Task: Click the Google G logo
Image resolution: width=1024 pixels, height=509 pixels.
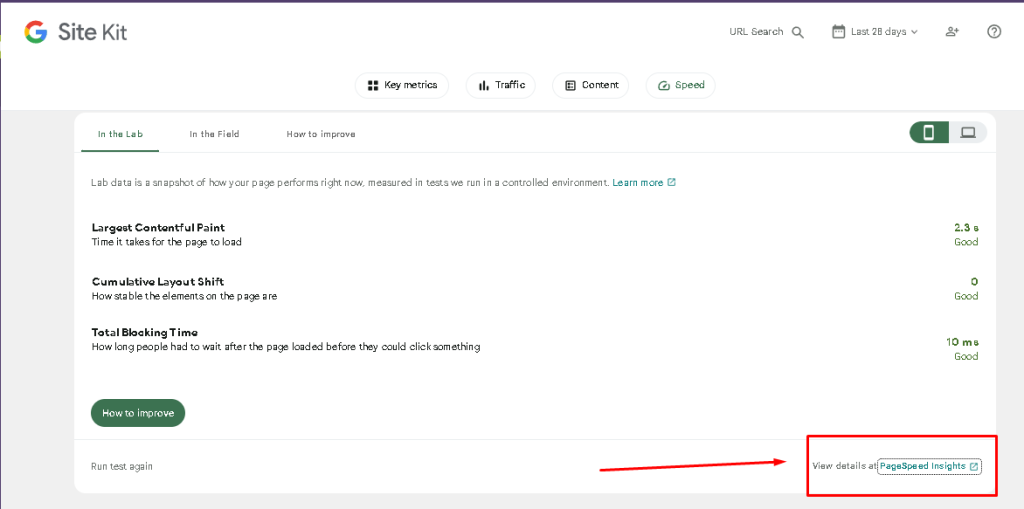Action: 36,31
